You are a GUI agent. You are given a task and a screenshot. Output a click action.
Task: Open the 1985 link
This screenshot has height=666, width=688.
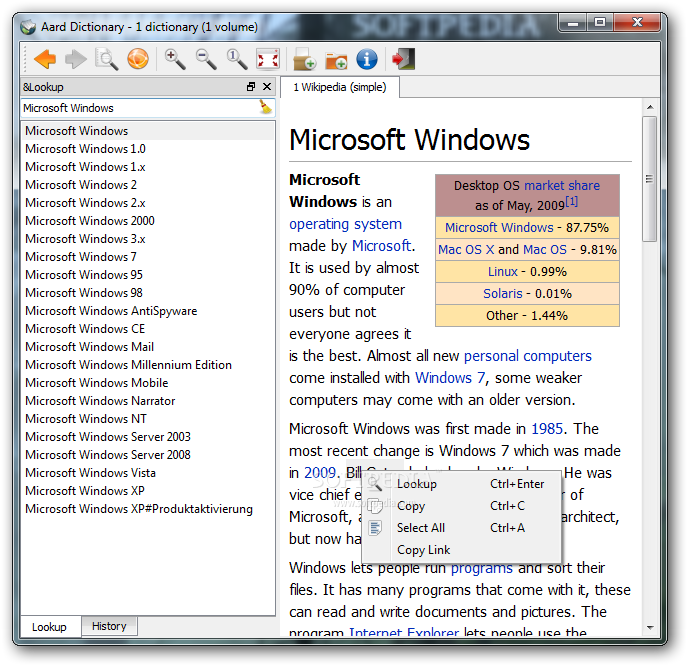tap(547, 429)
